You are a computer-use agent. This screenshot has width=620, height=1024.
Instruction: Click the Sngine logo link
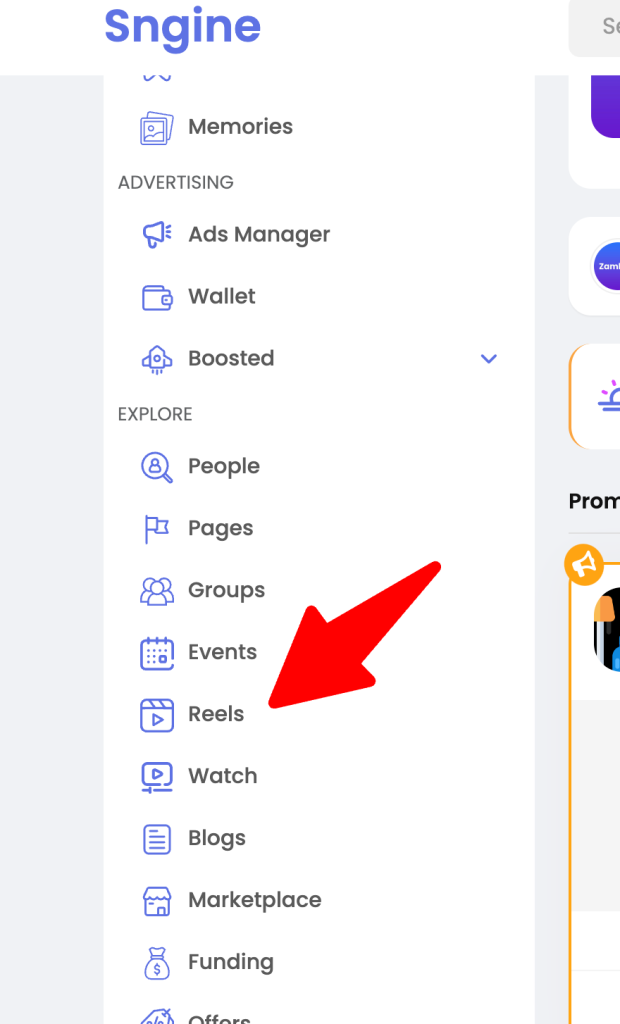click(x=182, y=27)
